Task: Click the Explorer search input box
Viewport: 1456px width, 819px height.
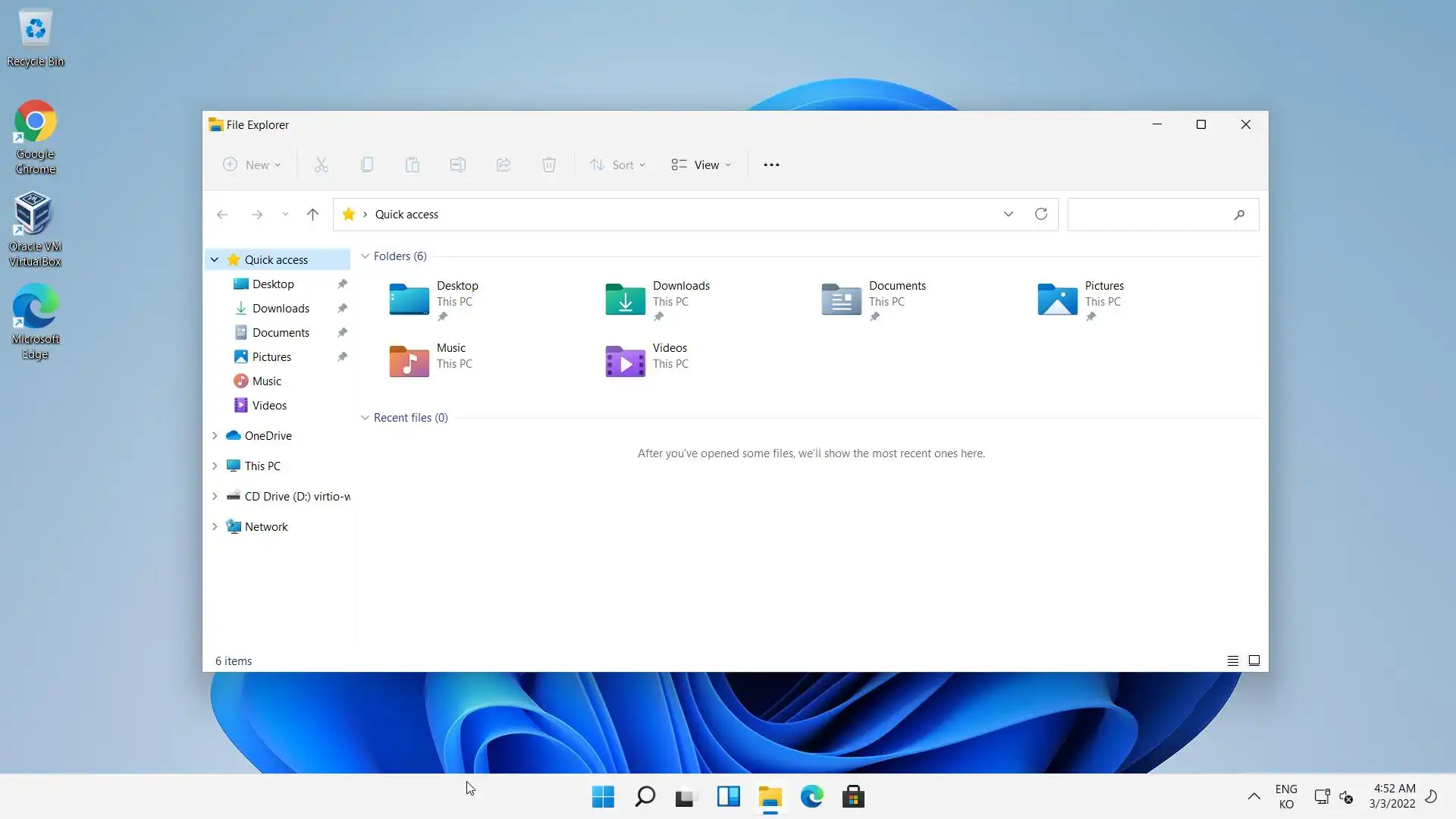Action: point(1149,215)
